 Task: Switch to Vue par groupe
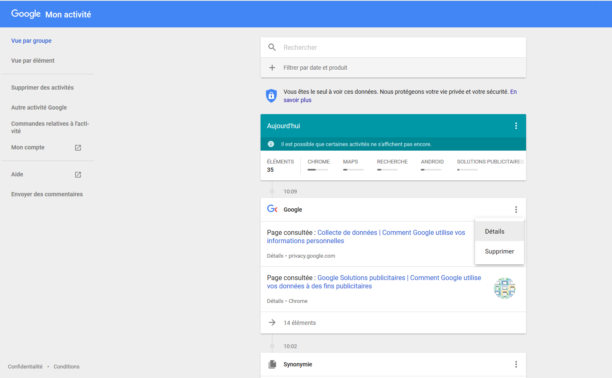(31, 41)
